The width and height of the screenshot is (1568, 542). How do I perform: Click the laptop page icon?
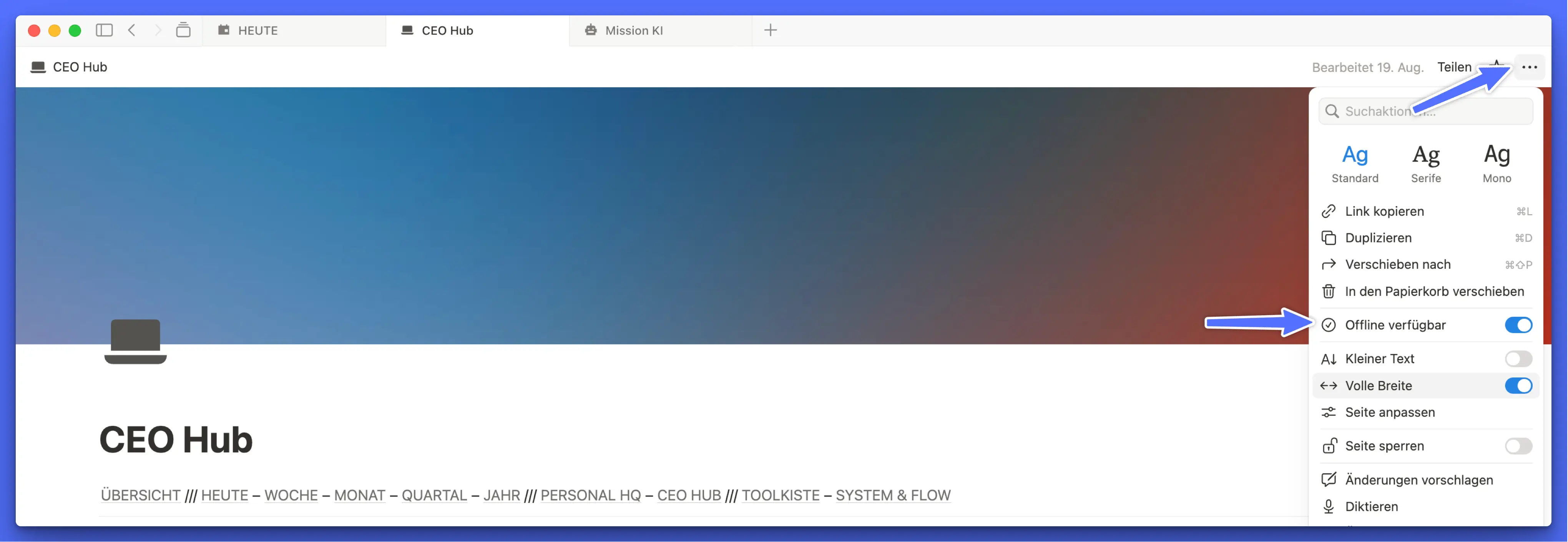pos(135,341)
